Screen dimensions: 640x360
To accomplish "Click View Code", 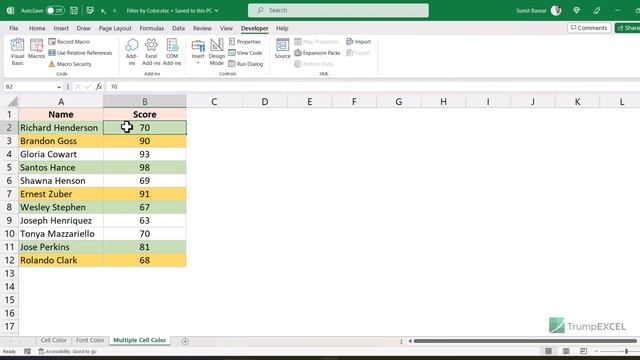I will pyautogui.click(x=245, y=53).
